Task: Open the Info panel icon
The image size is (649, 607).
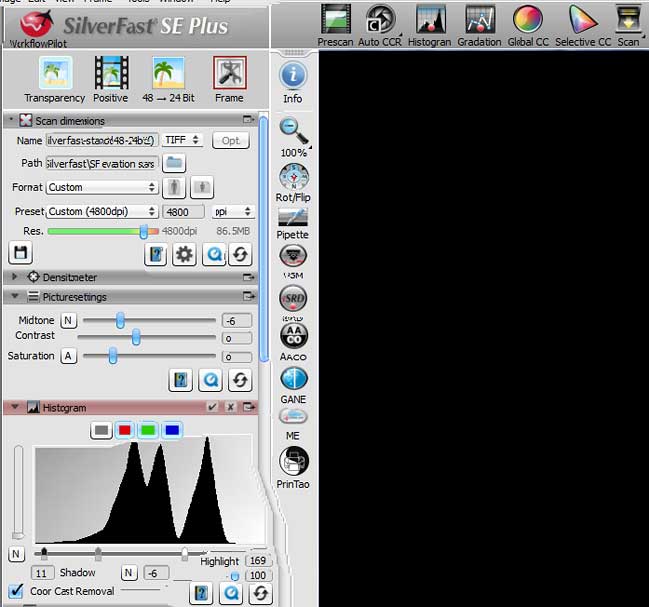Action: pyautogui.click(x=293, y=75)
